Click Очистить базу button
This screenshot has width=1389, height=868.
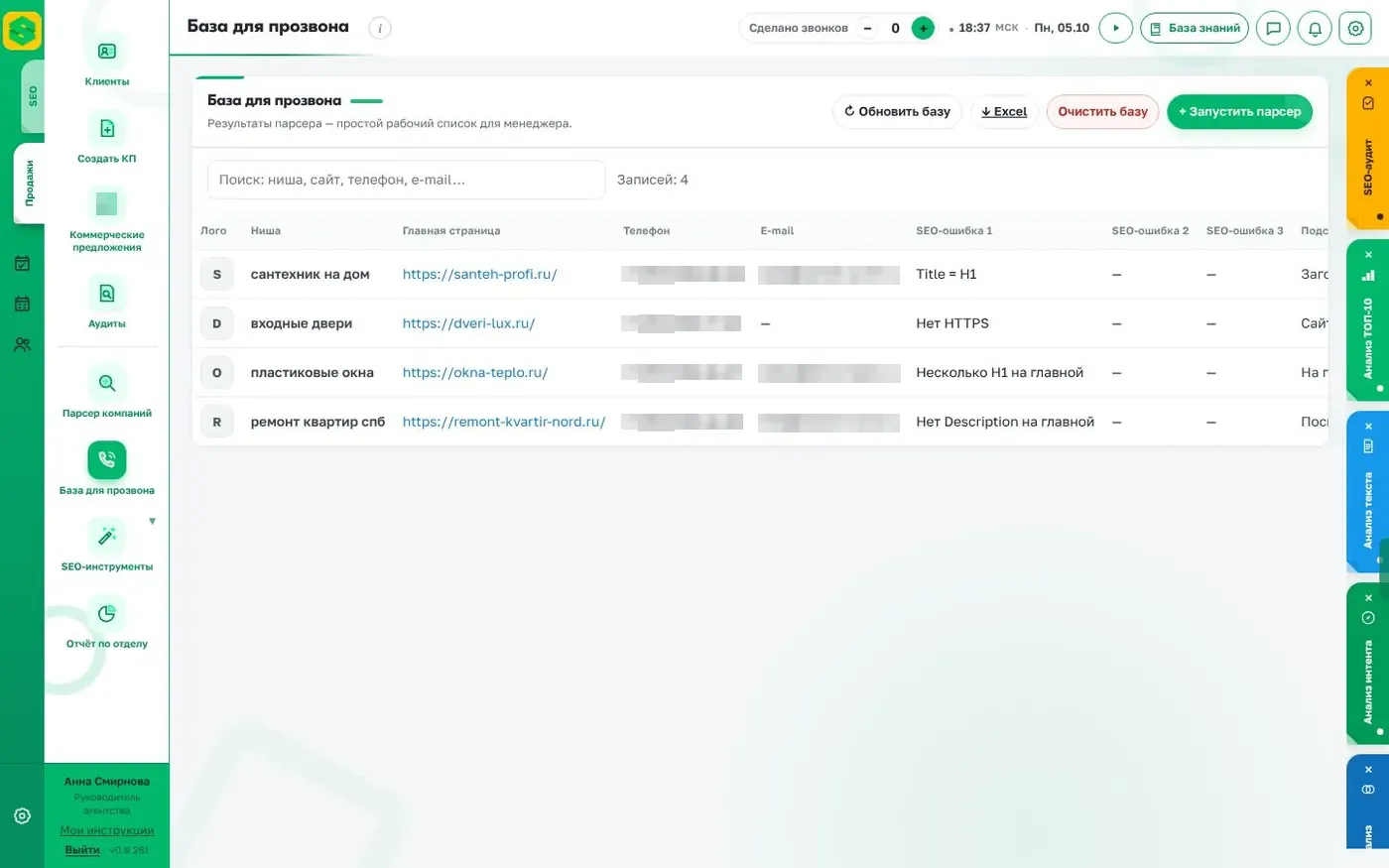1102,111
